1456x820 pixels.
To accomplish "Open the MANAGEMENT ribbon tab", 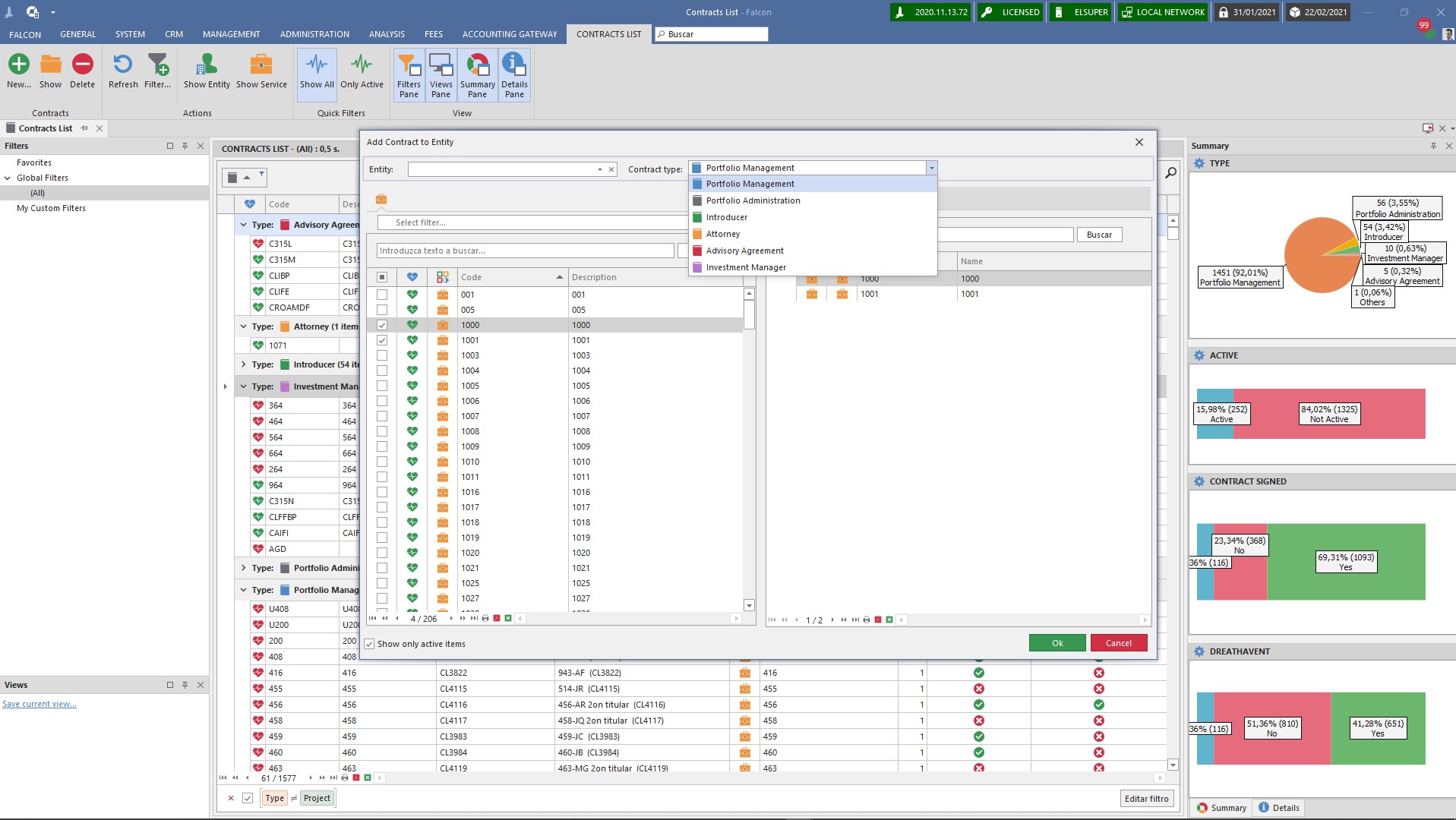I will tap(231, 34).
